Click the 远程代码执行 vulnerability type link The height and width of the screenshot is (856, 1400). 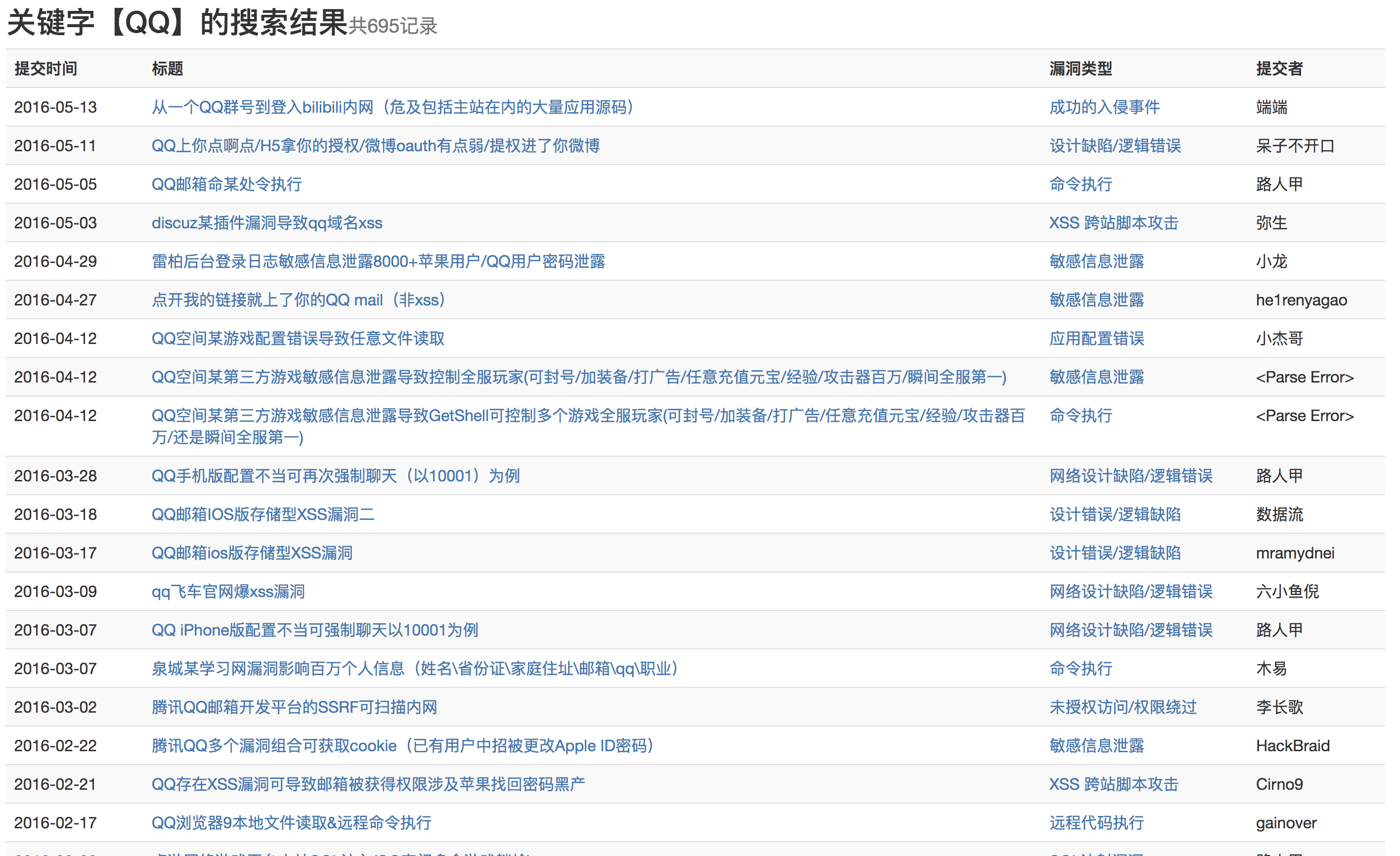[x=1096, y=823]
